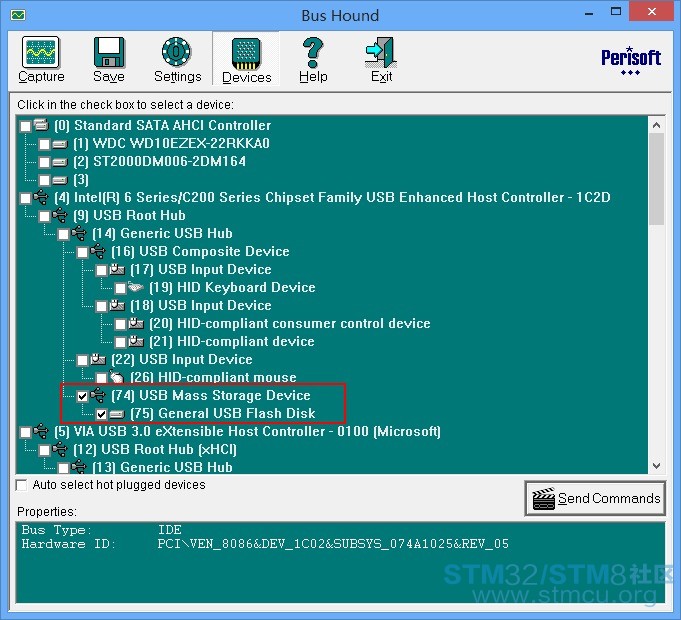This screenshot has height=620, width=681.
Task: Check the VIA USB 3.0 Host Controller box
Action: click(x=26, y=432)
